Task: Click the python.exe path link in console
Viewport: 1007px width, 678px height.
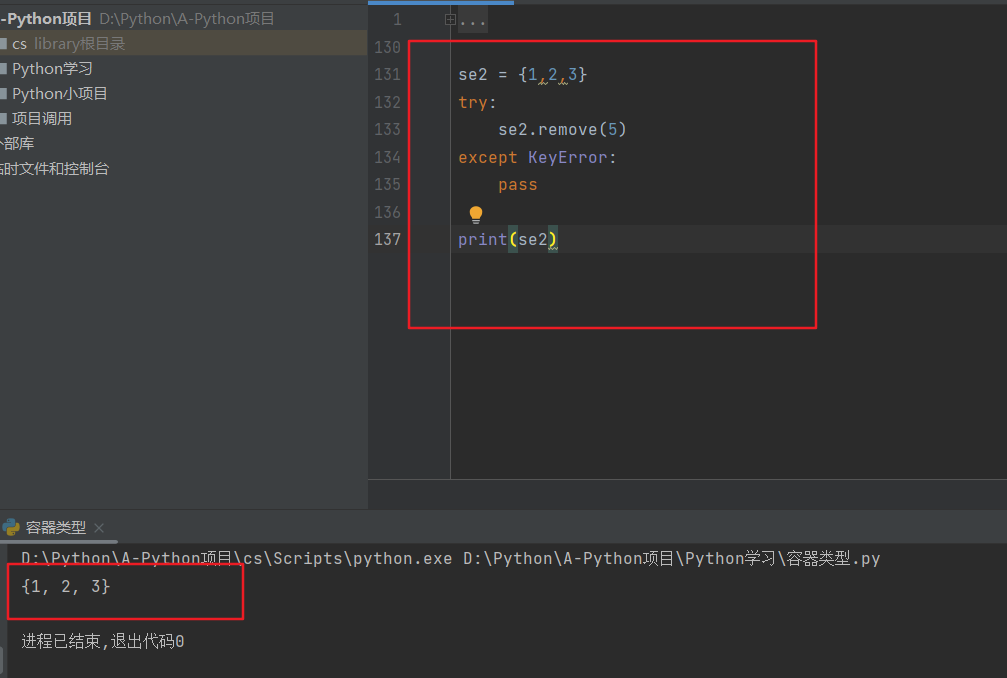Action: [236, 558]
